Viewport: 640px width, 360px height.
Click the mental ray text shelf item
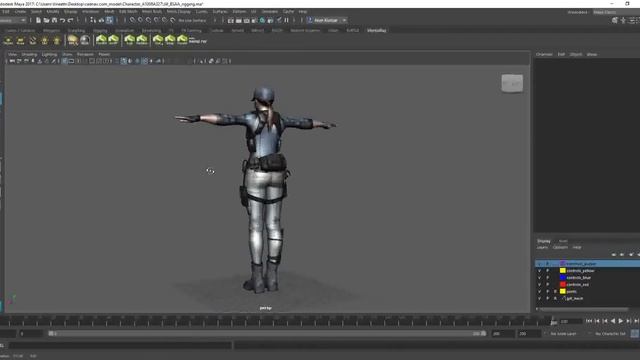click(x=198, y=40)
